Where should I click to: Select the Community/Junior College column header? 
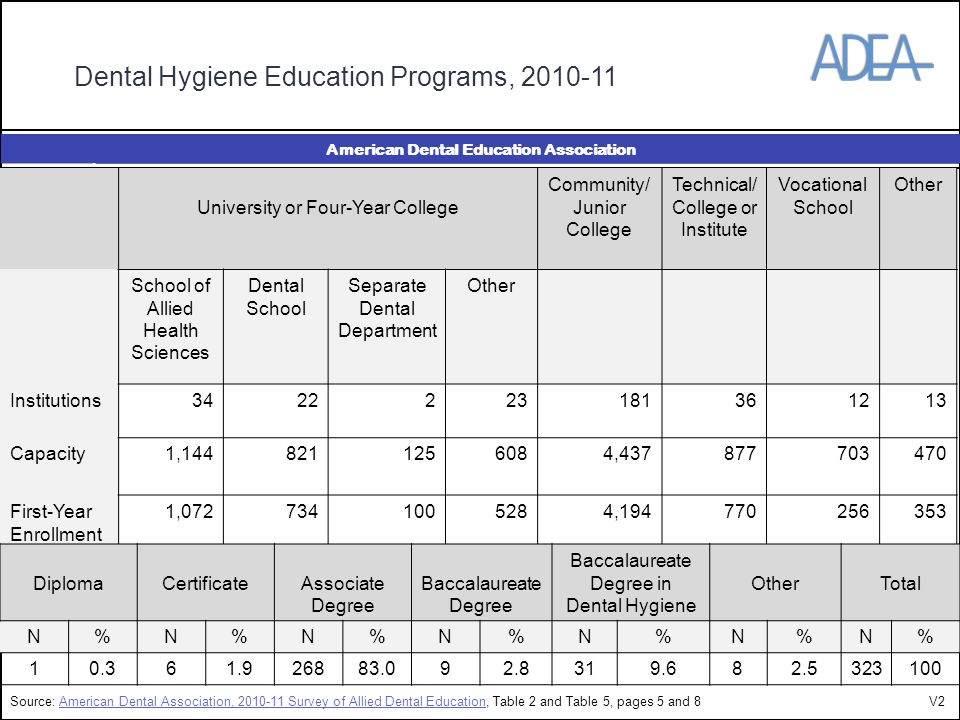coord(599,207)
